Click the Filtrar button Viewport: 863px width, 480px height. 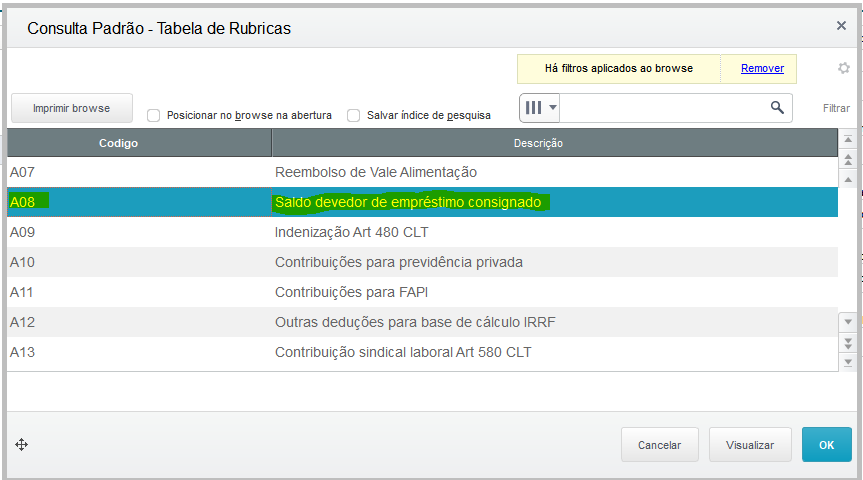pyautogui.click(x=836, y=108)
